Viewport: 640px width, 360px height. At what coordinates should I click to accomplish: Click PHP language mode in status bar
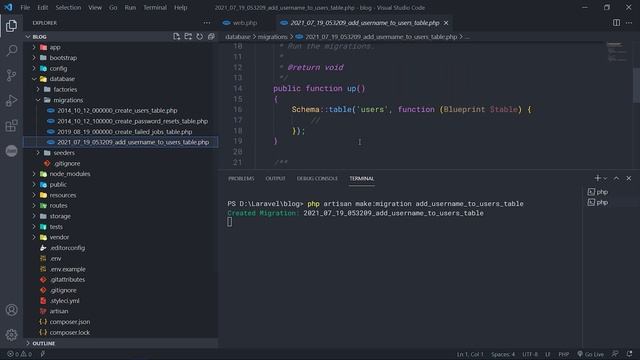[x=564, y=354]
